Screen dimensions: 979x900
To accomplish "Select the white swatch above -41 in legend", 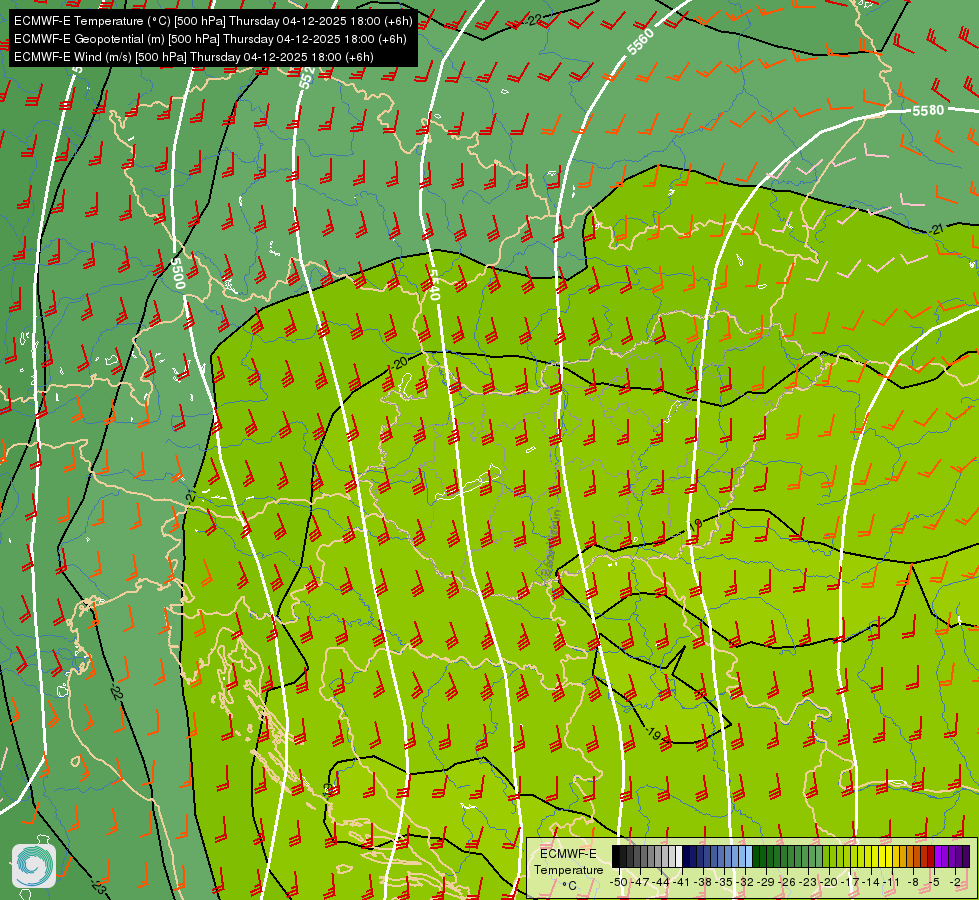I will (679, 856).
